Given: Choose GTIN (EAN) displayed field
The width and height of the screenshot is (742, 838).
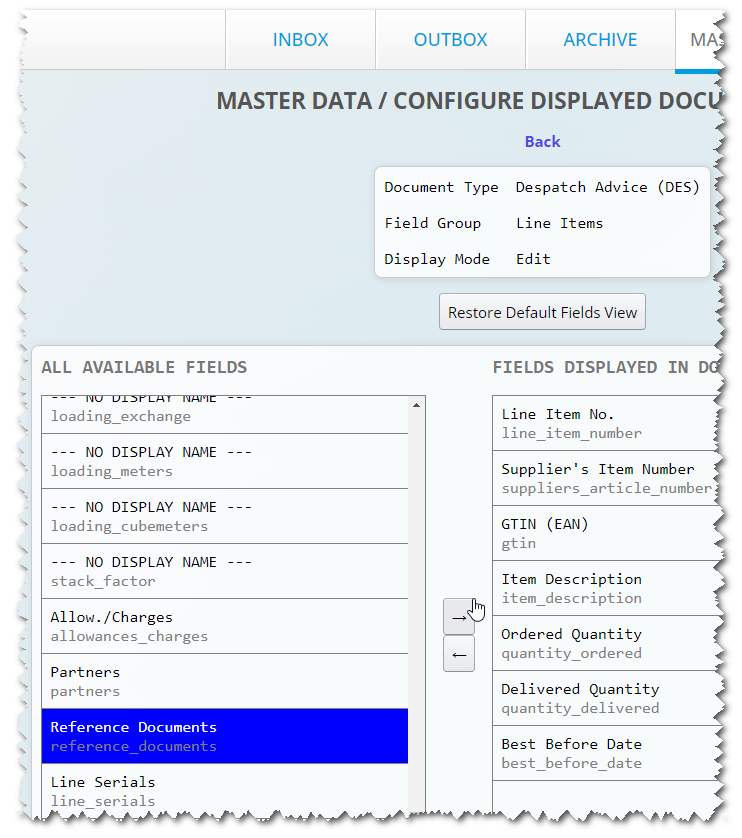Looking at the screenshot, I should point(607,533).
